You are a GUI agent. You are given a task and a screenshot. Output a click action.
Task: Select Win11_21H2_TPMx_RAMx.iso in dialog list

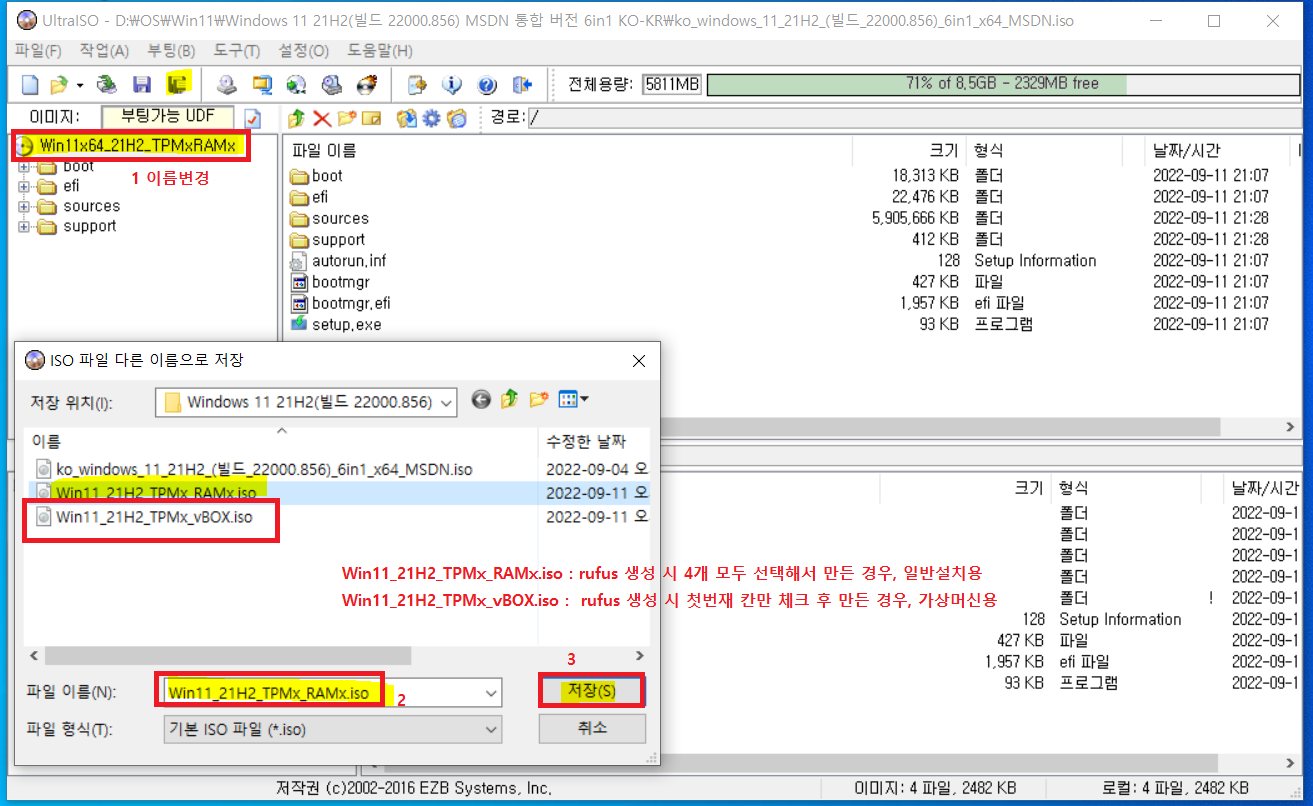[156, 493]
